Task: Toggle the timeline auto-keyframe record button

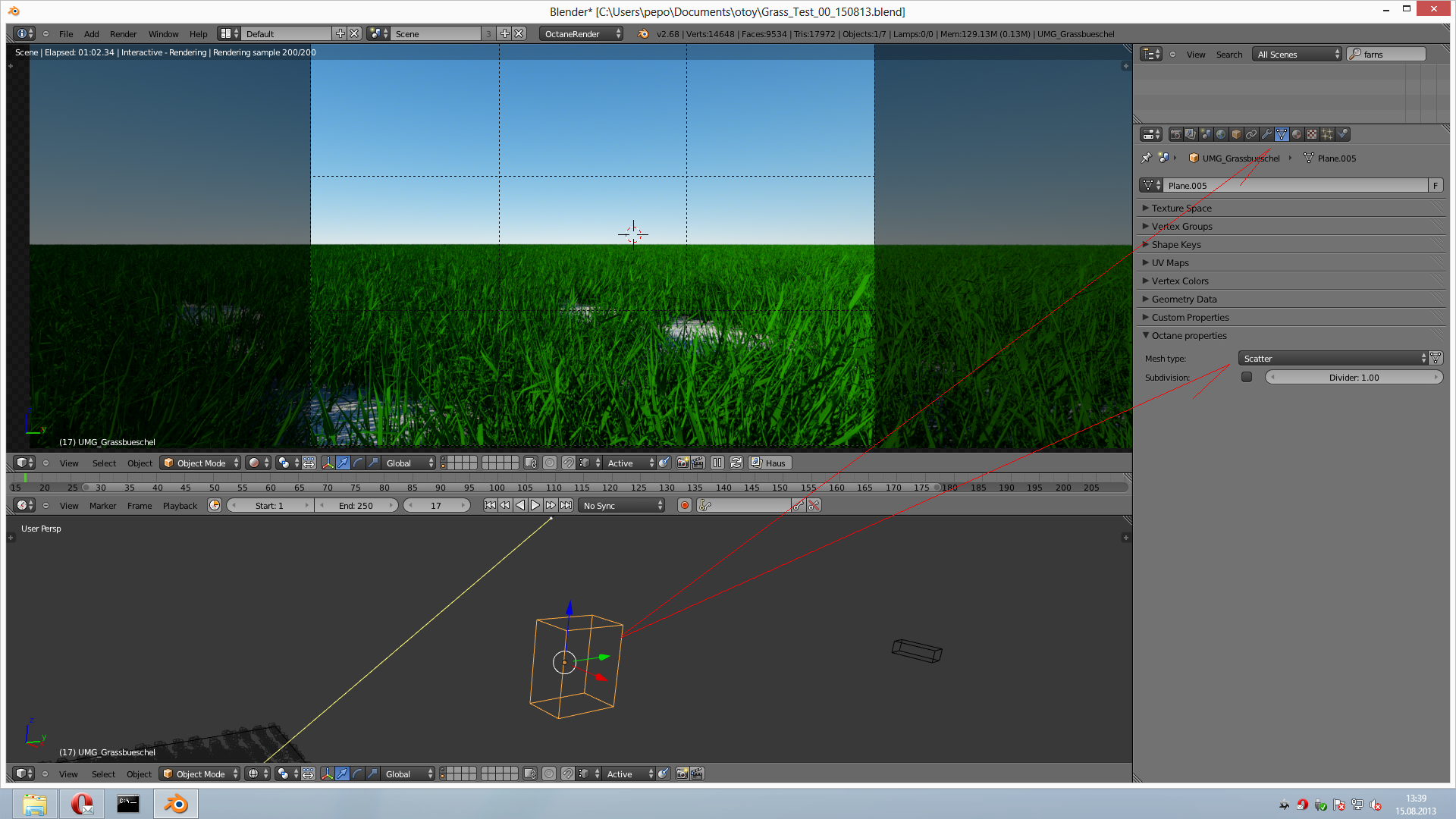Action: click(685, 505)
